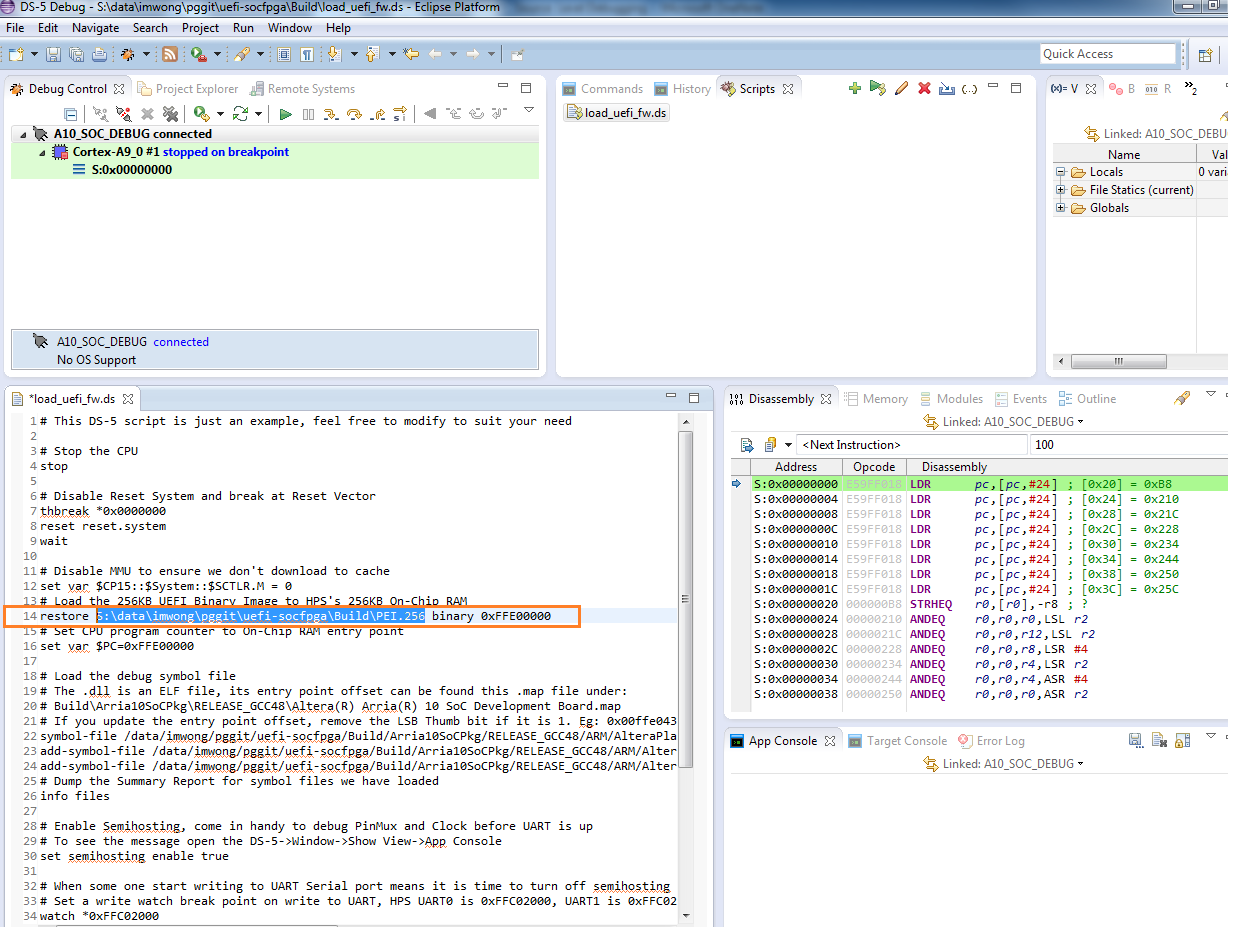This screenshot has height=927, width=1233.
Task: Run the selected script with green arrow
Action: 877,89
